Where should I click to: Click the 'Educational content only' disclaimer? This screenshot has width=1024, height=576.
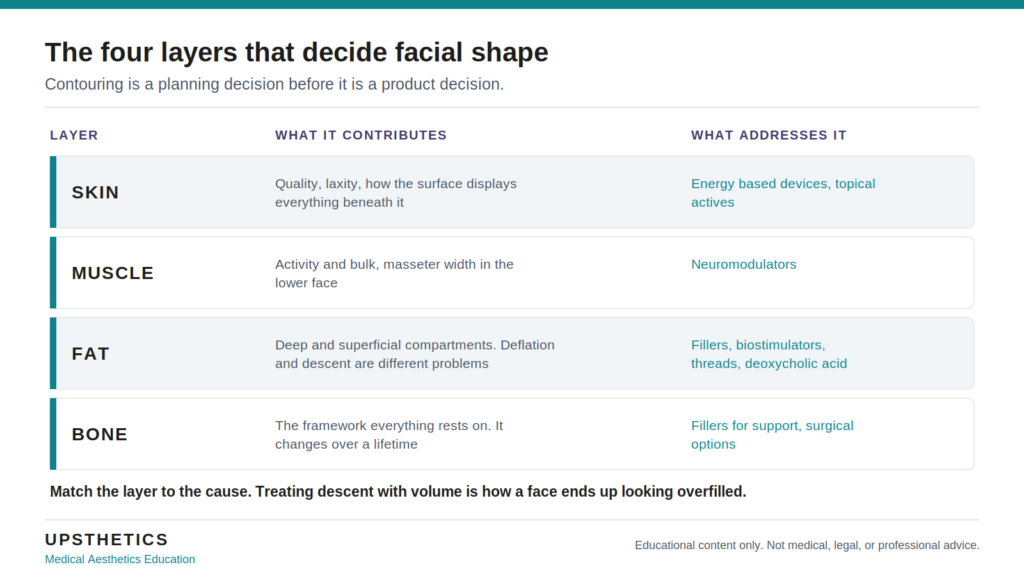pyautogui.click(x=807, y=545)
